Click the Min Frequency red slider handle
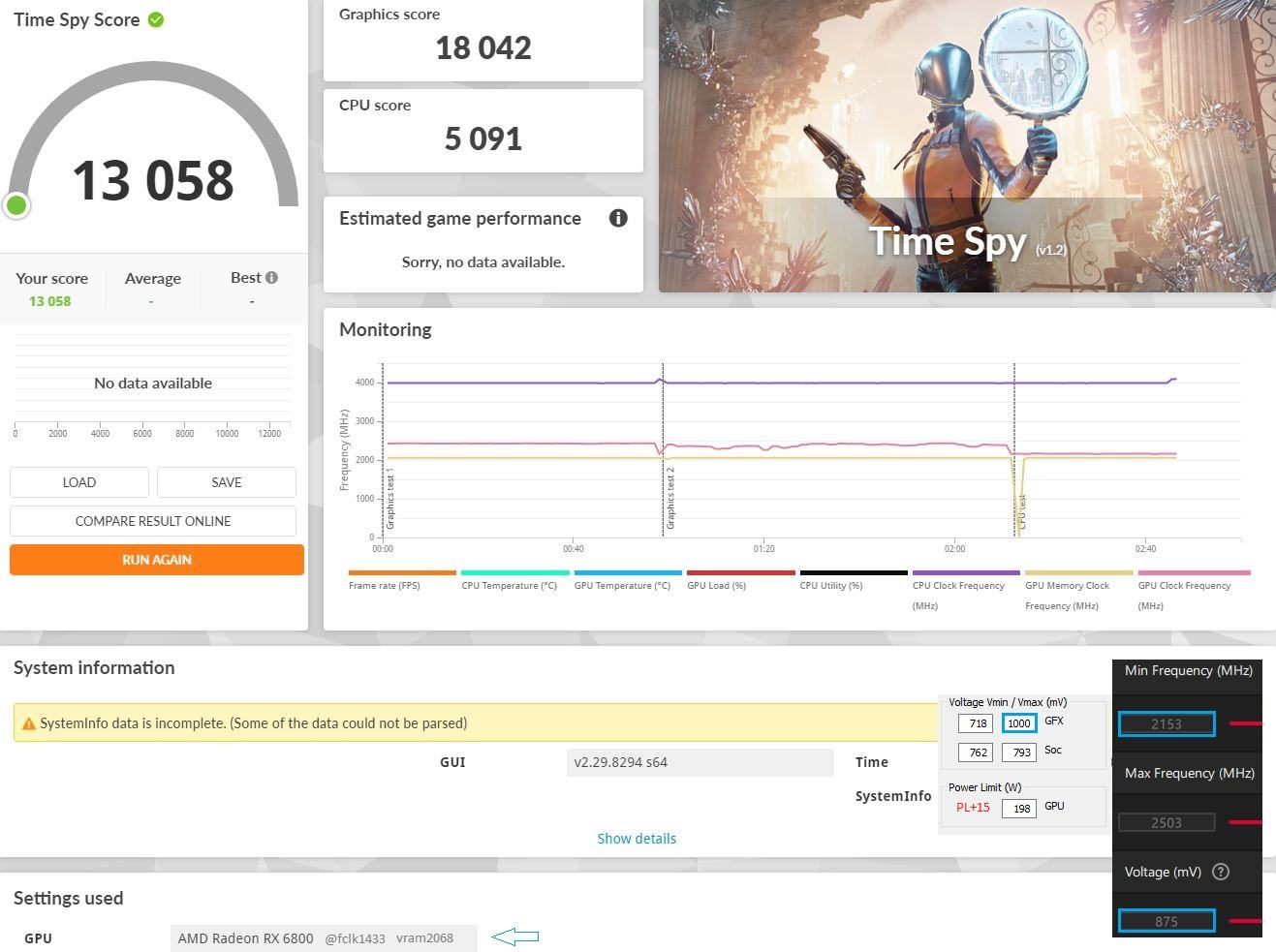 pos(1246,723)
